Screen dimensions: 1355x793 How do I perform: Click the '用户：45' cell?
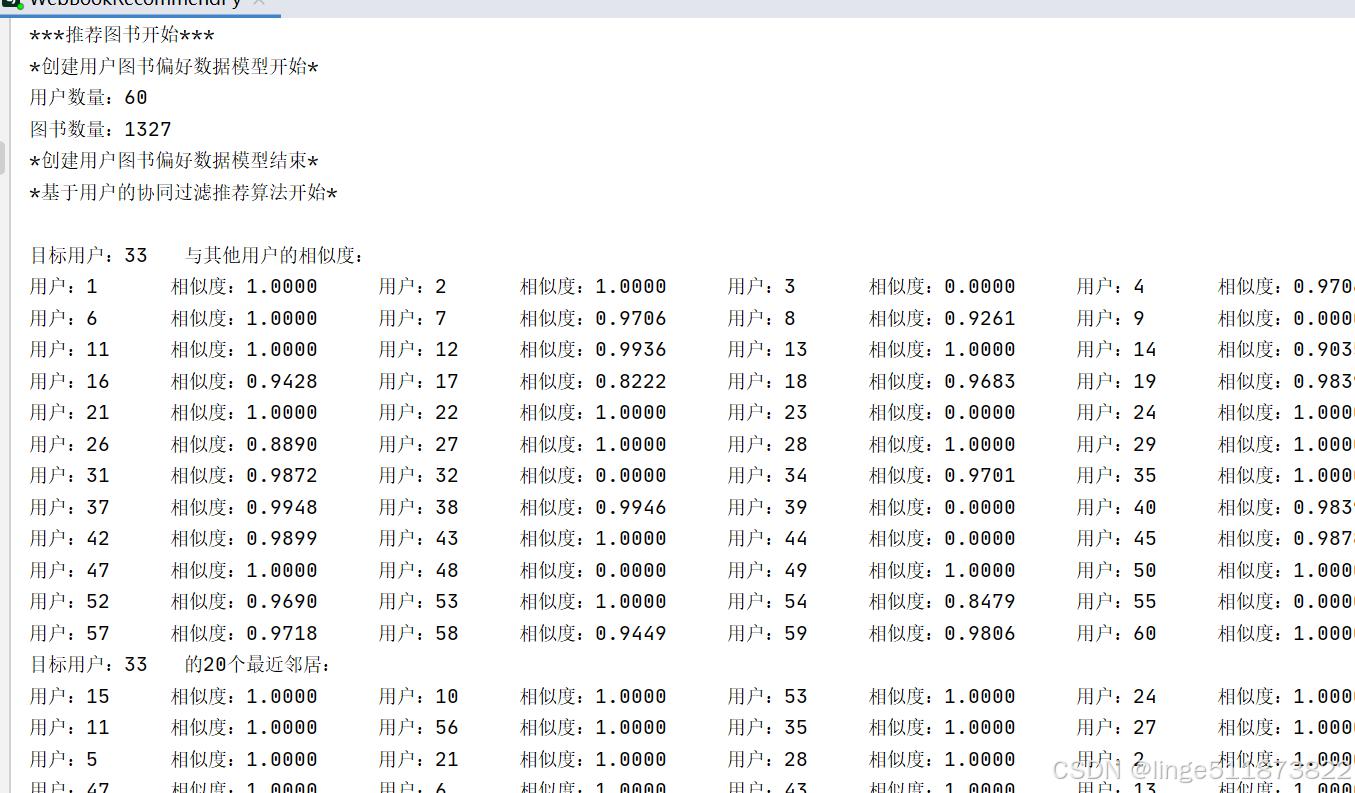[1116, 539]
